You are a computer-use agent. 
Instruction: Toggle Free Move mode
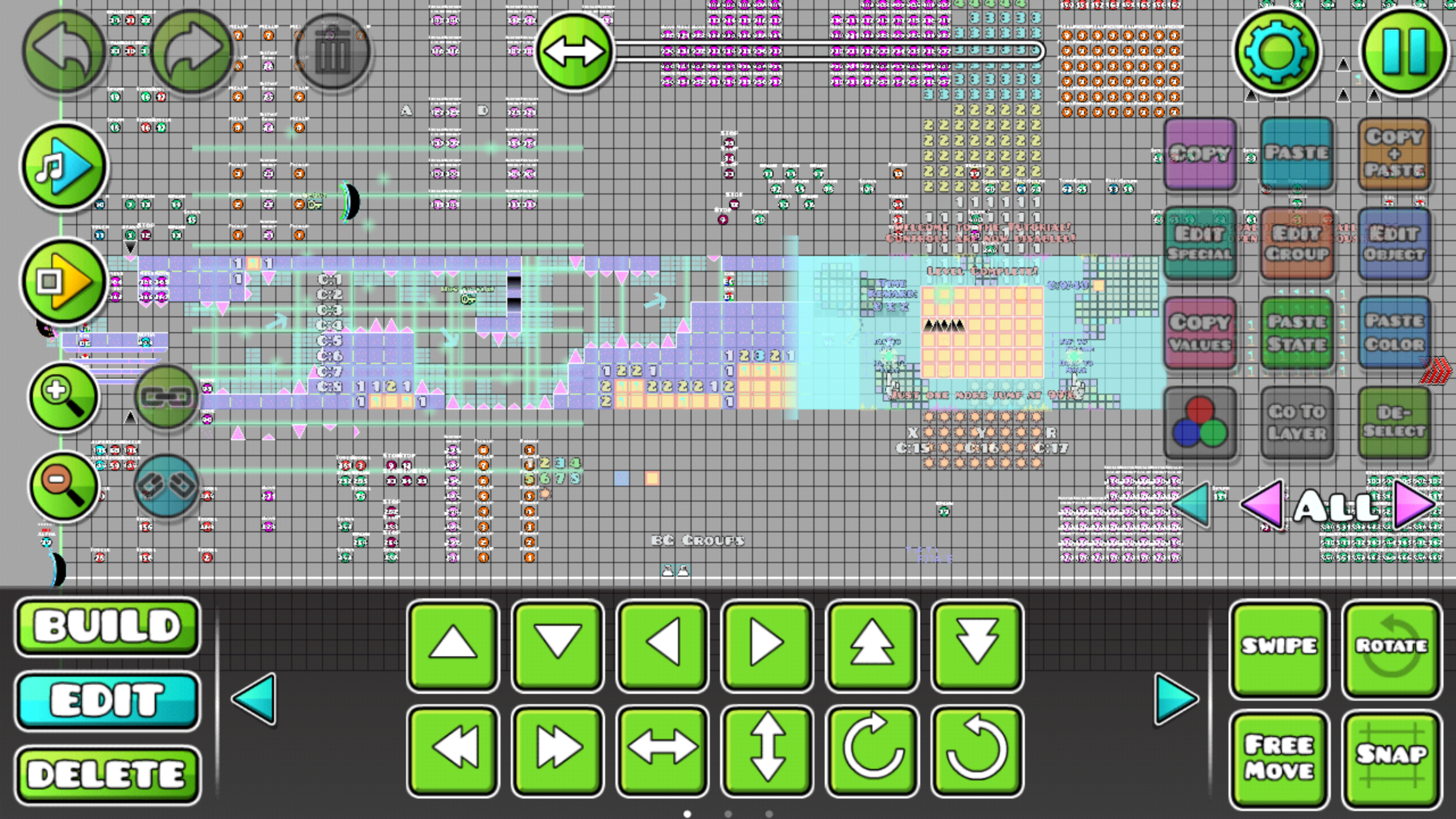click(x=1279, y=760)
